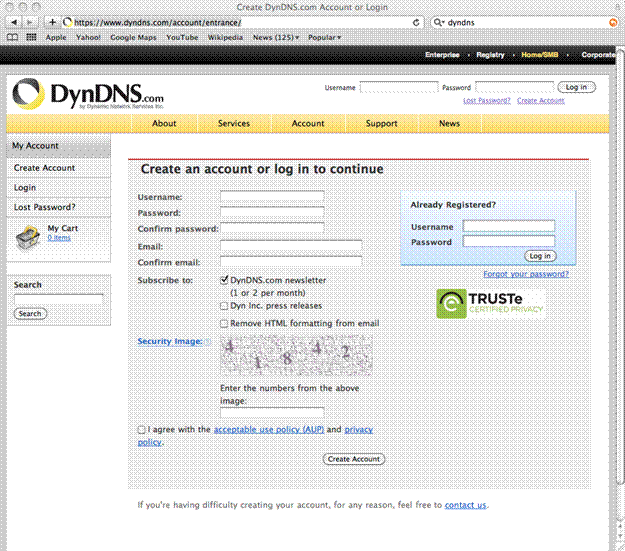Select Login in the sidebar
Image resolution: width=625 pixels, height=551 pixels.
59,187
